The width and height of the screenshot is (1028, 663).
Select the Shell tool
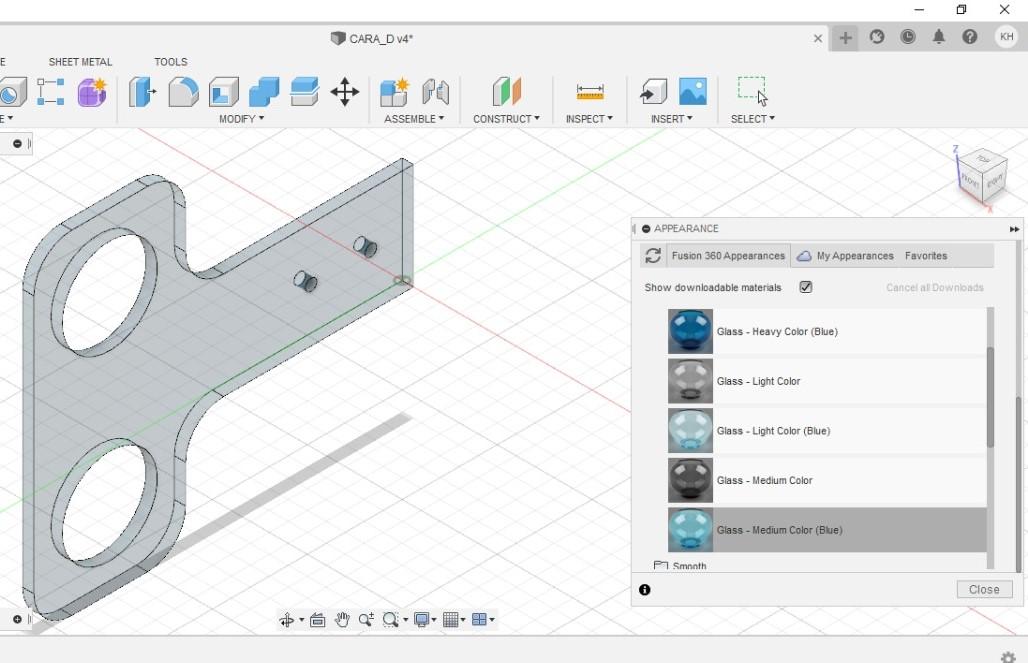click(x=224, y=92)
